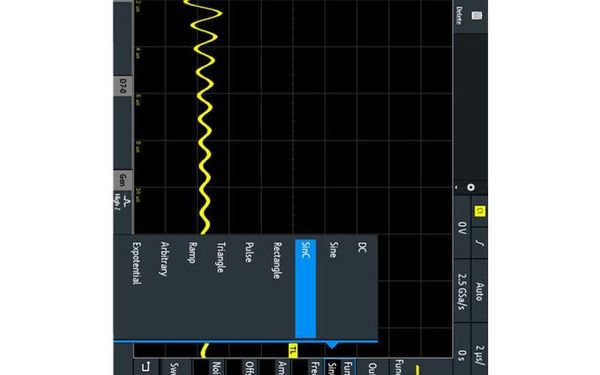This screenshot has width=600, height=375.
Task: Click the Auto trigger mode button
Action: click(479, 292)
